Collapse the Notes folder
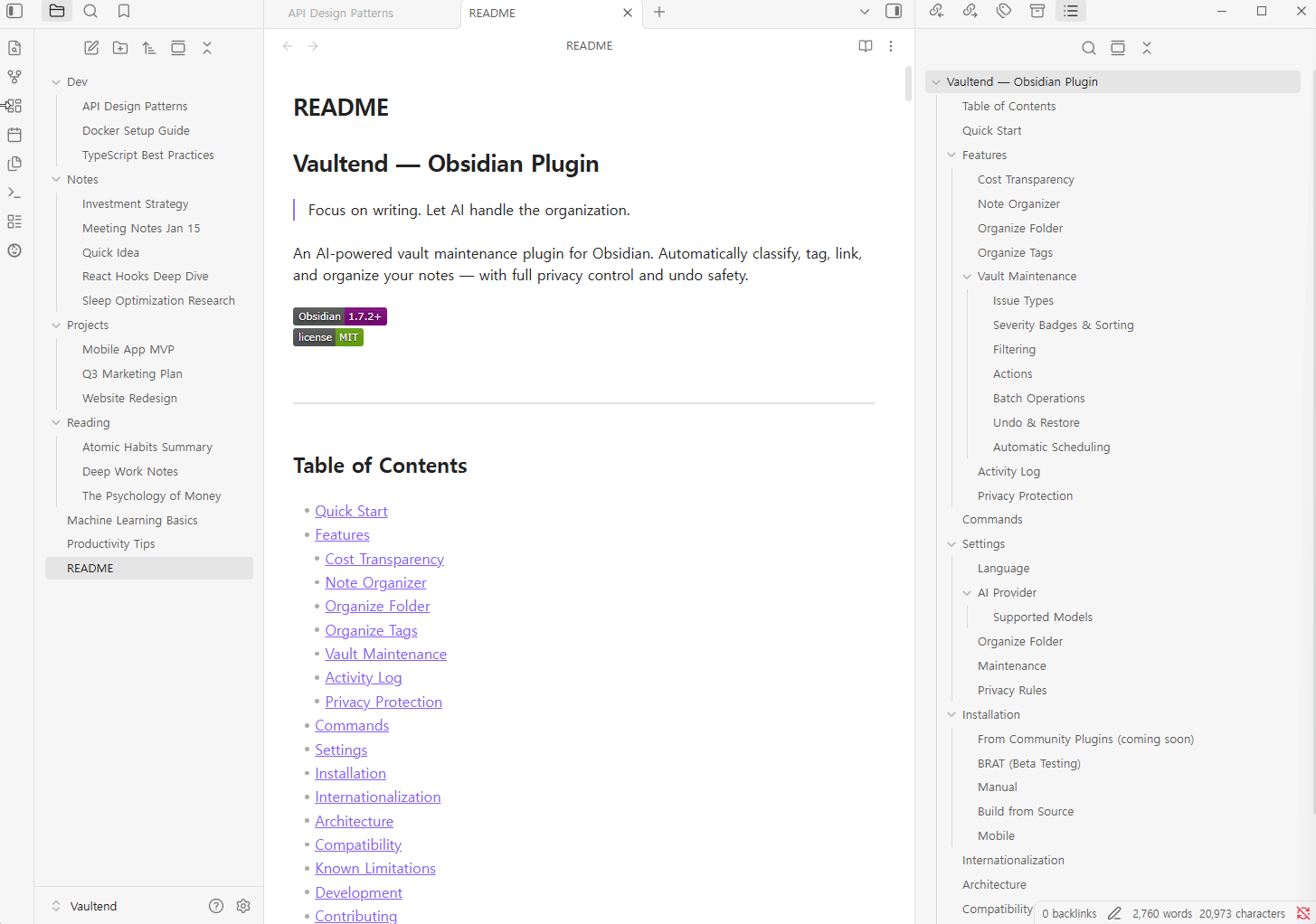Image resolution: width=1316 pixels, height=924 pixels. pyautogui.click(x=56, y=180)
